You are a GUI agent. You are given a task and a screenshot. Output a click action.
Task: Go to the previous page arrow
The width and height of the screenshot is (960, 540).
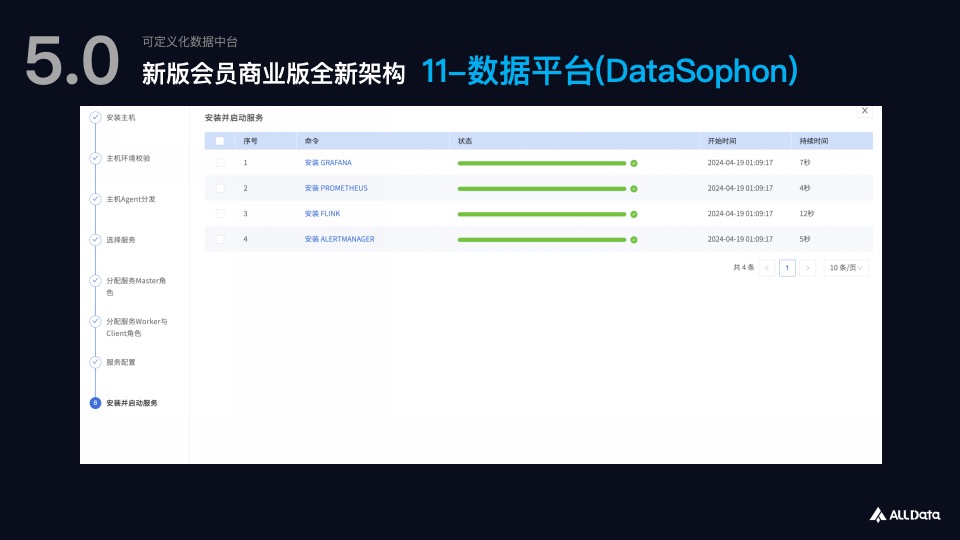767,268
